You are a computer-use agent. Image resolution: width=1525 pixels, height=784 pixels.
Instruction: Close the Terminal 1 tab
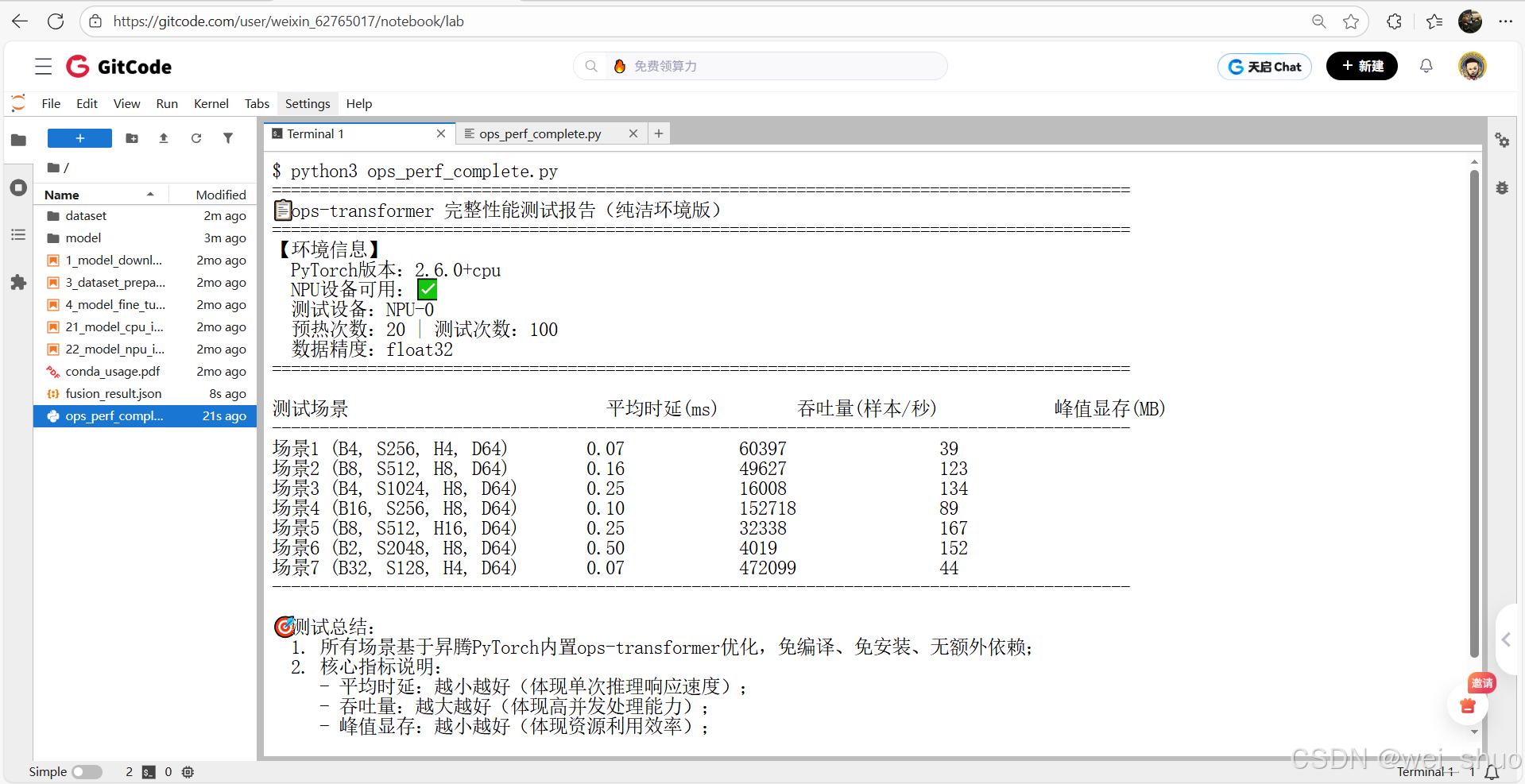pos(441,133)
